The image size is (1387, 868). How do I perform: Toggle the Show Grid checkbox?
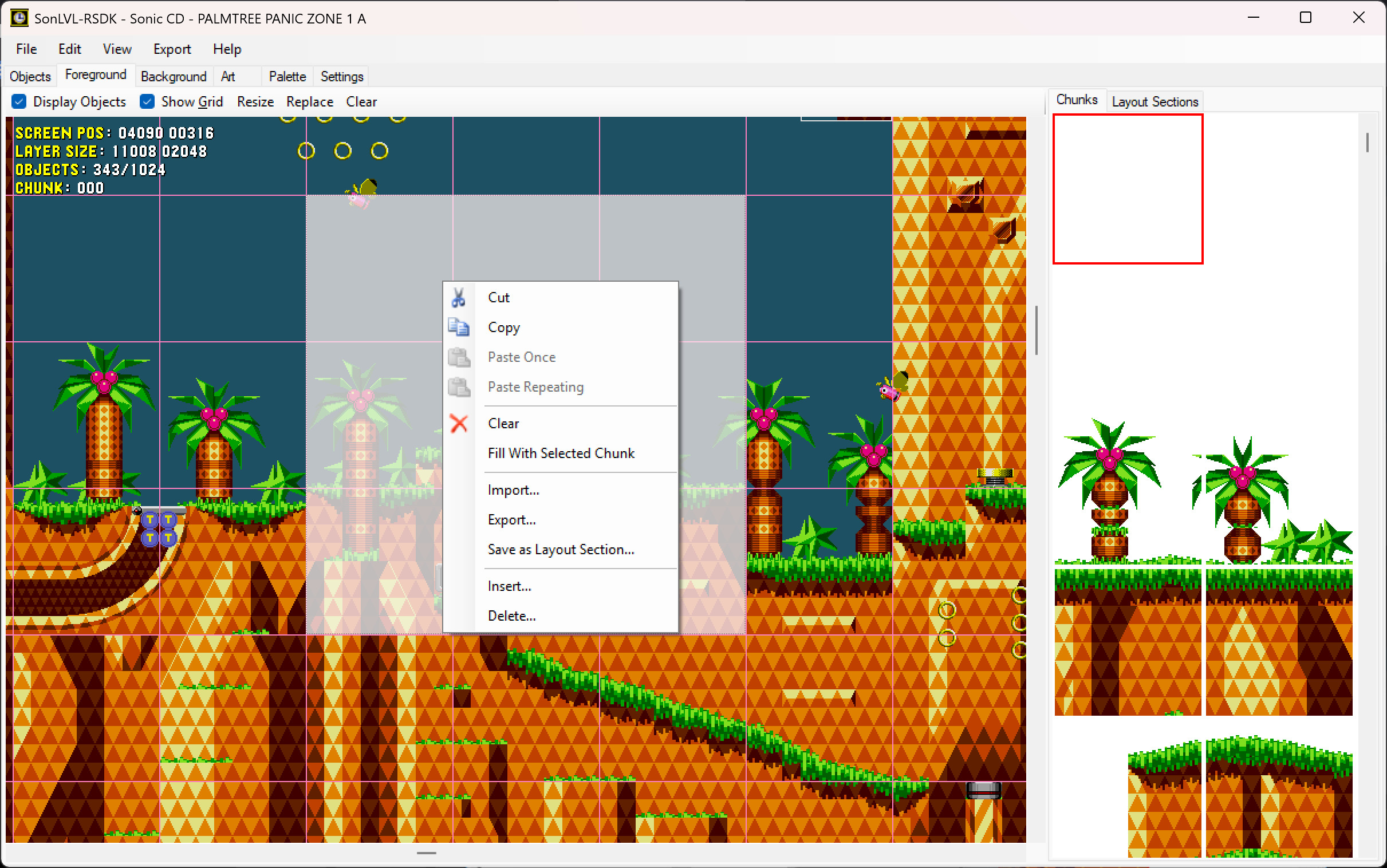tap(147, 101)
